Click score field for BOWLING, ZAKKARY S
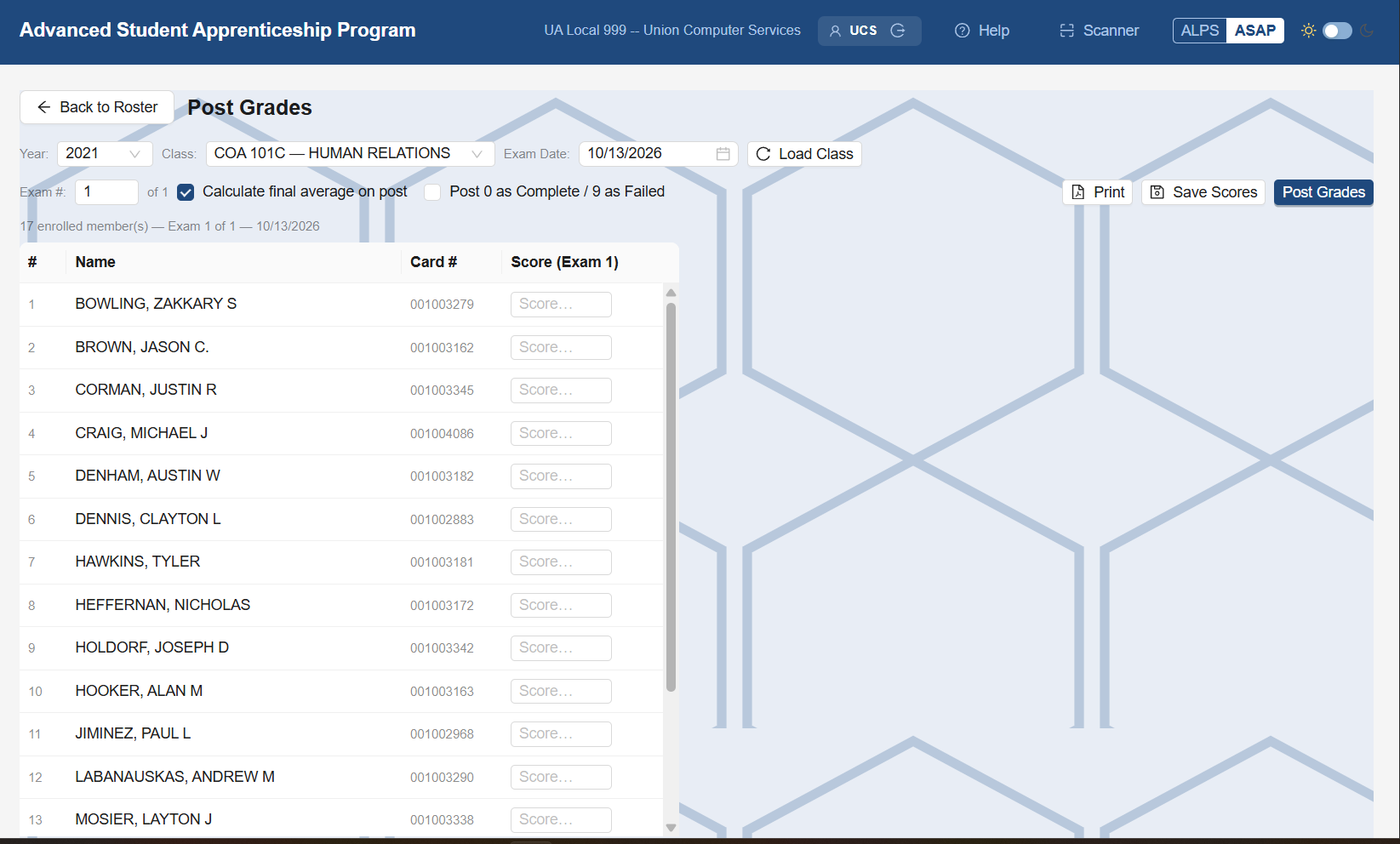 coord(561,305)
